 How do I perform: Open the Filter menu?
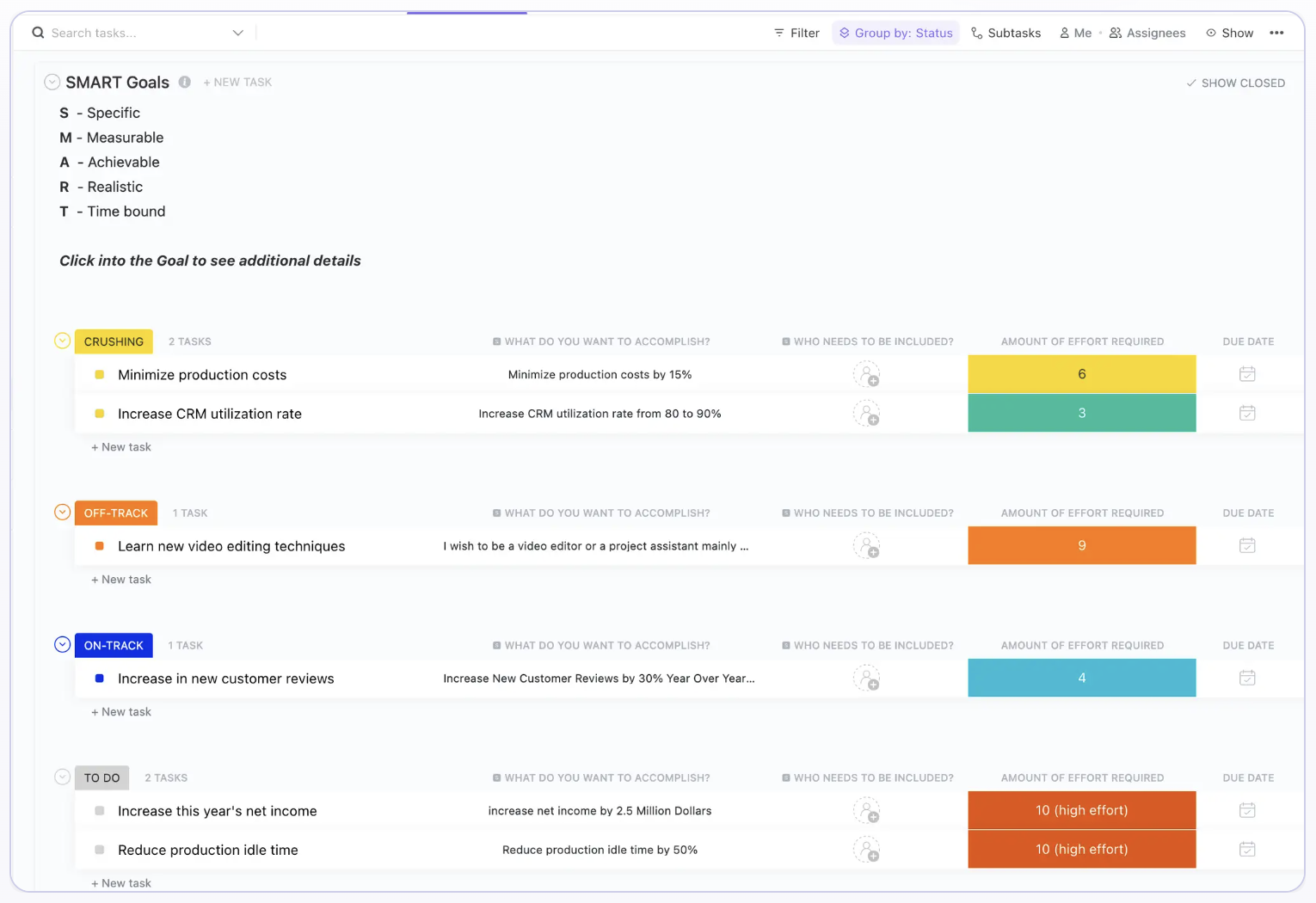coord(796,33)
